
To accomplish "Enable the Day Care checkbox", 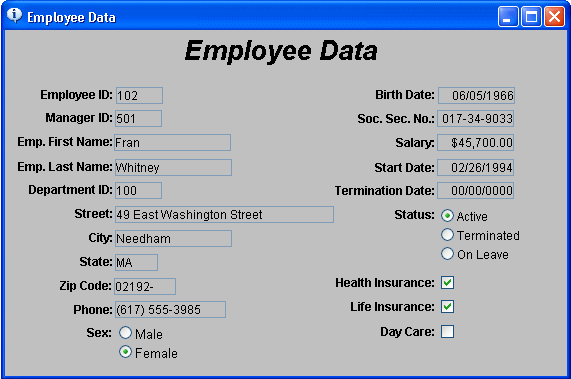I will point(447,332).
